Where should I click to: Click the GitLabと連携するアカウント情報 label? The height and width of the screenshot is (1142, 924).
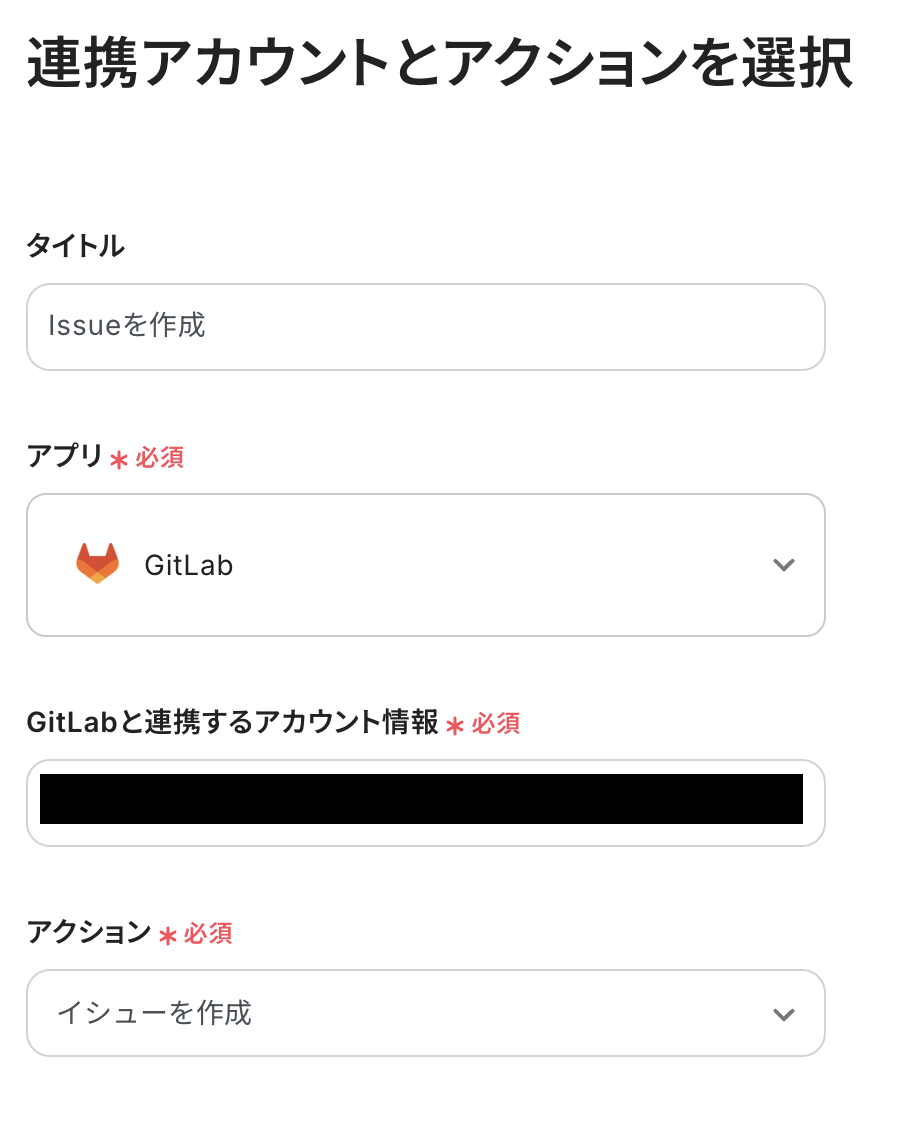(x=232, y=722)
